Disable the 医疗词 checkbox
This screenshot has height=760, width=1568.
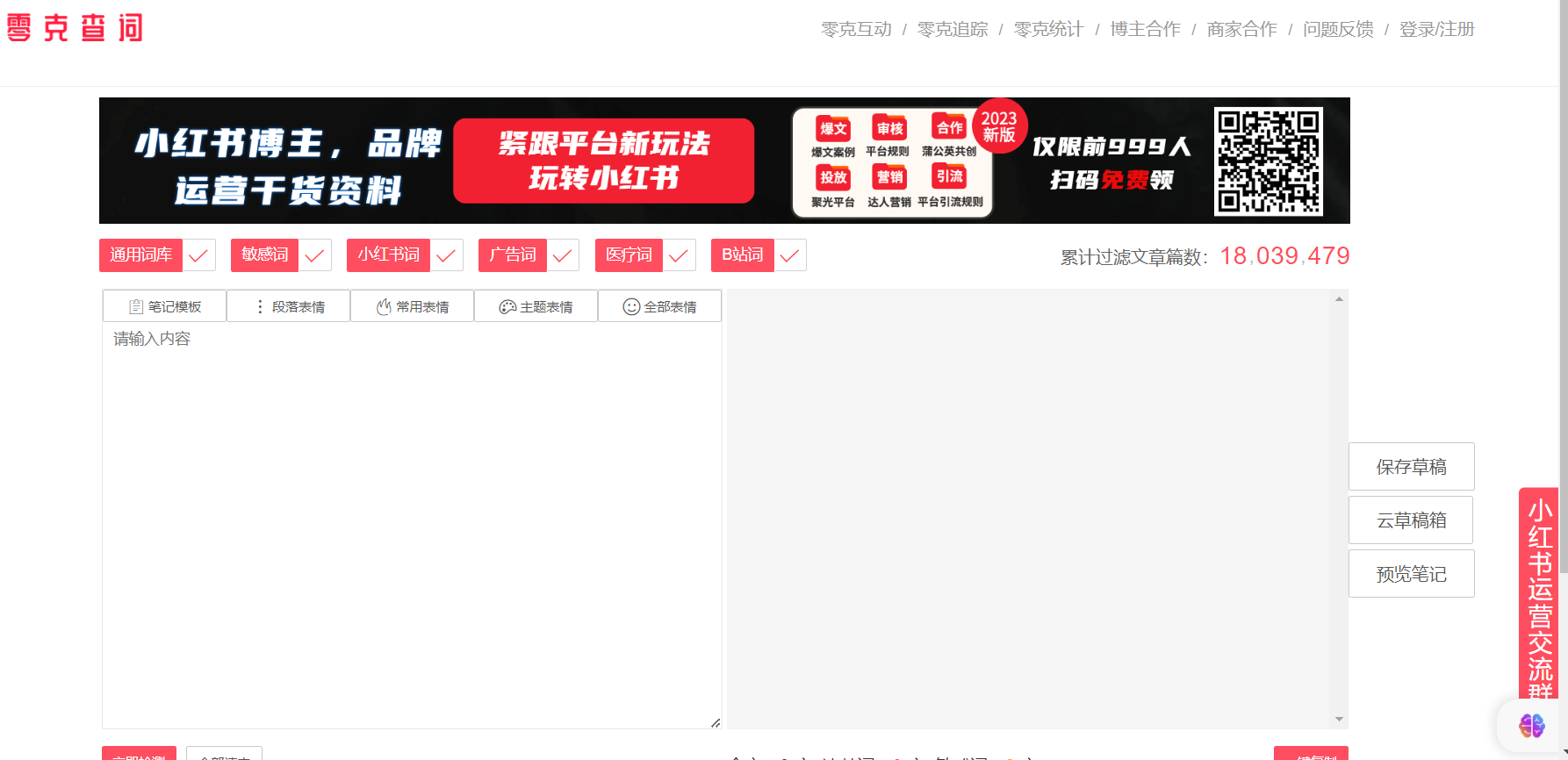(679, 255)
